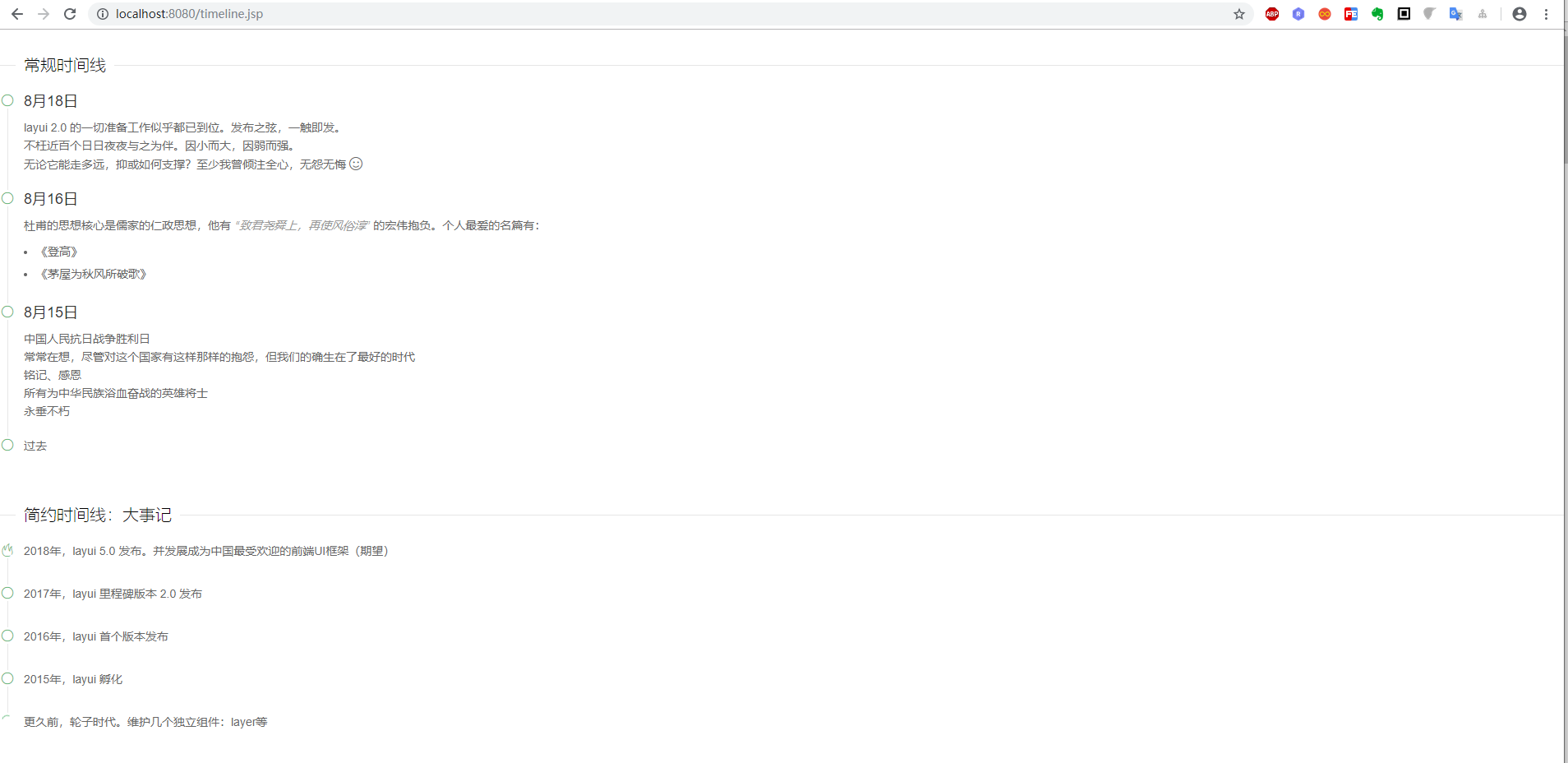Click the line 铭记、感恩

tap(53, 375)
